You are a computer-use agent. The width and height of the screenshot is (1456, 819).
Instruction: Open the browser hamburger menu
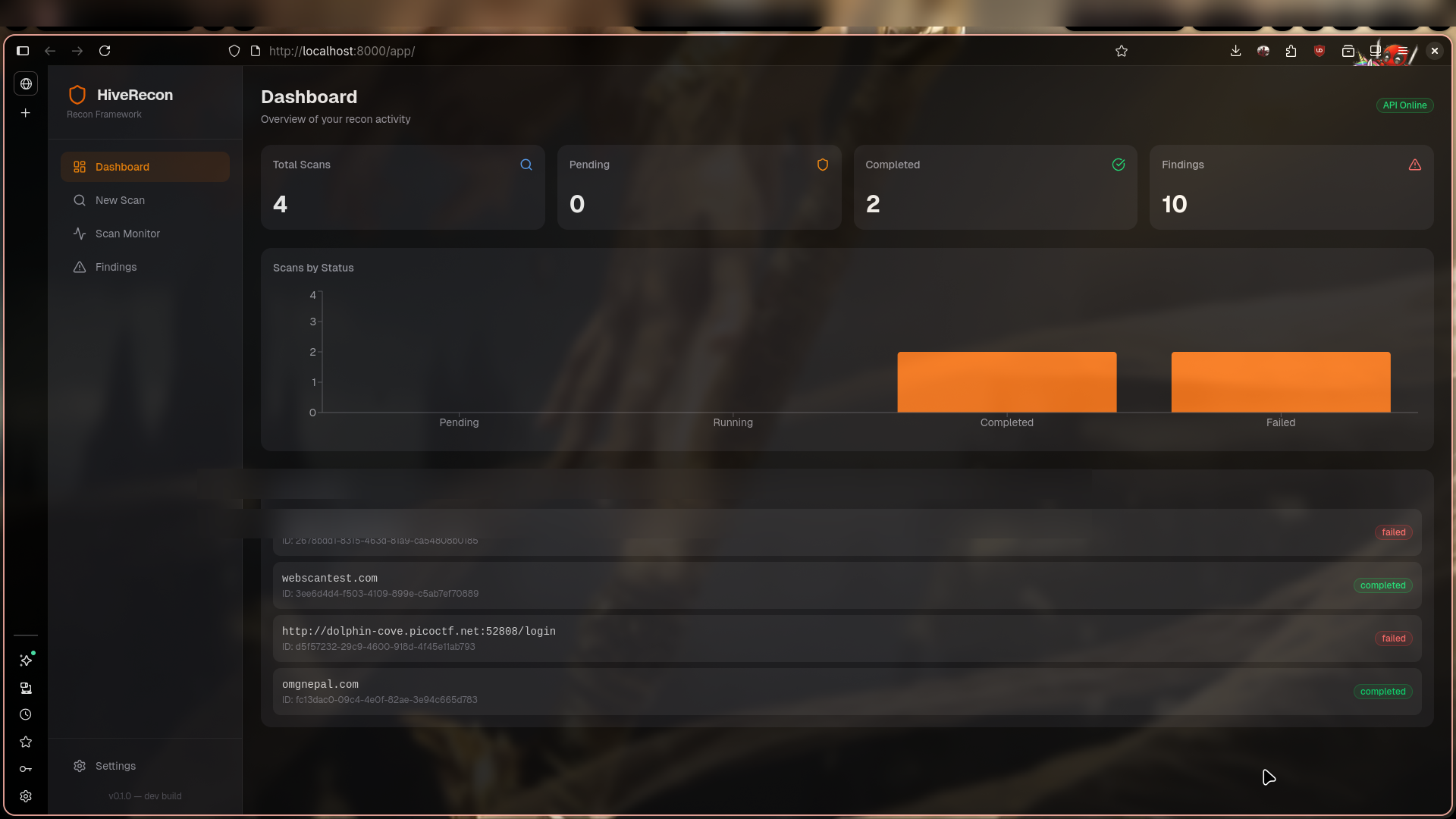pyautogui.click(x=1402, y=51)
